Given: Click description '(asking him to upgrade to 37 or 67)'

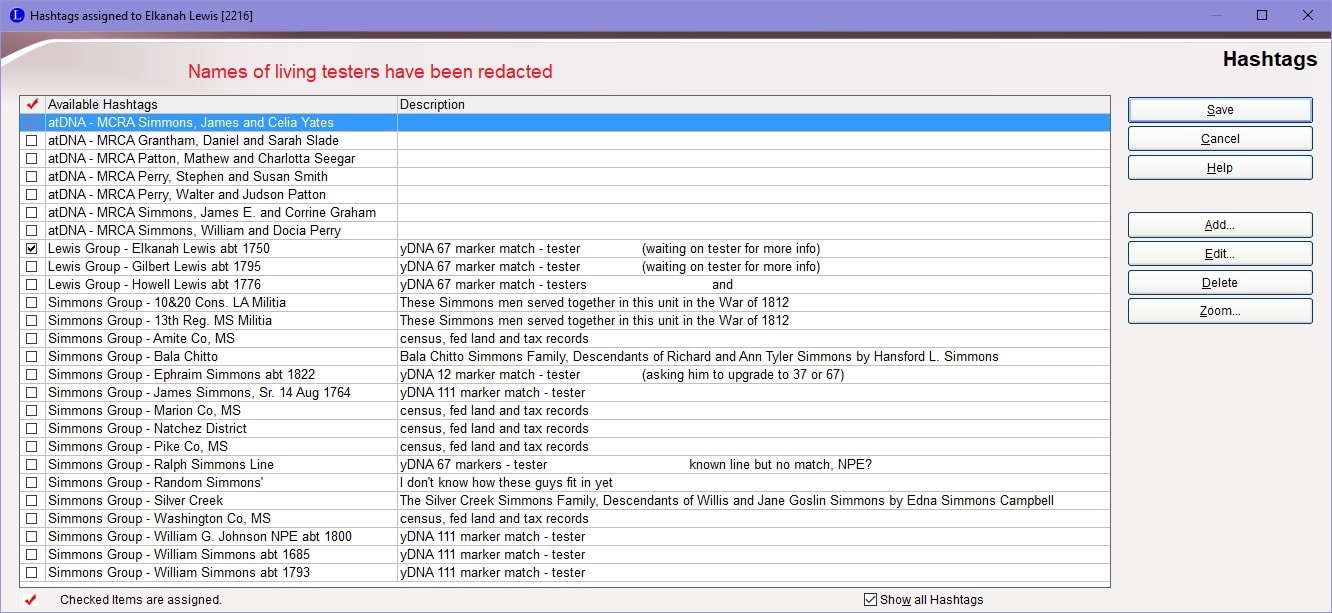Looking at the screenshot, I should click(x=743, y=375).
